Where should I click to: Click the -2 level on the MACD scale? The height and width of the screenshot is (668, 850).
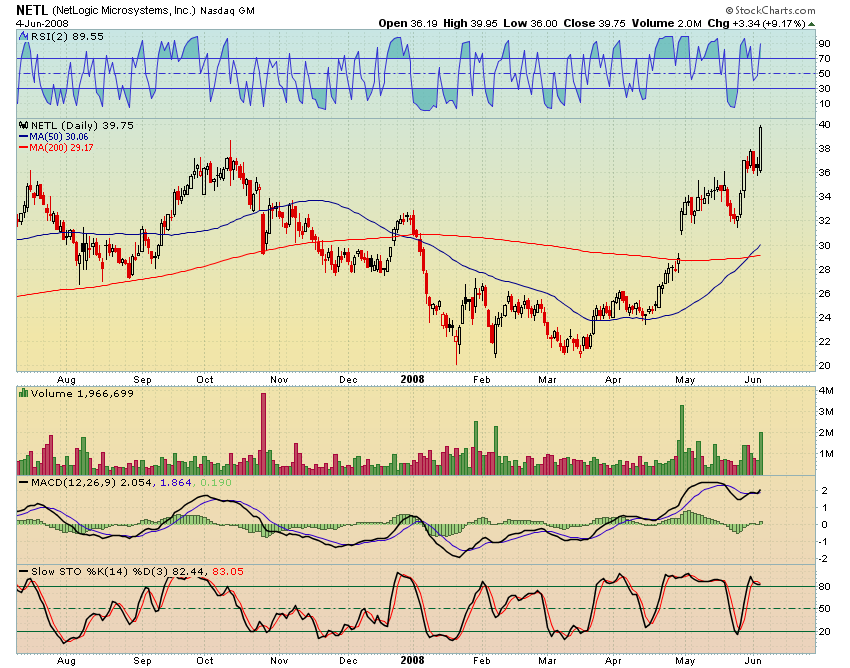pyautogui.click(x=823, y=558)
